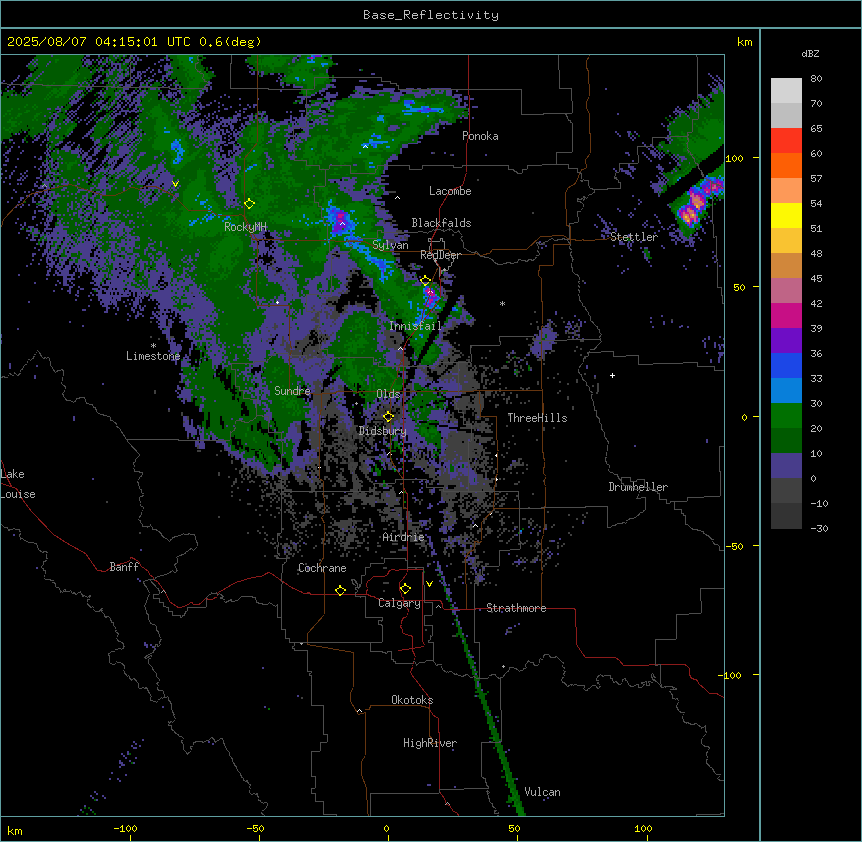The height and width of the screenshot is (842, 862).
Task: Click the 50 tick on the right axis
Action: 739,287
